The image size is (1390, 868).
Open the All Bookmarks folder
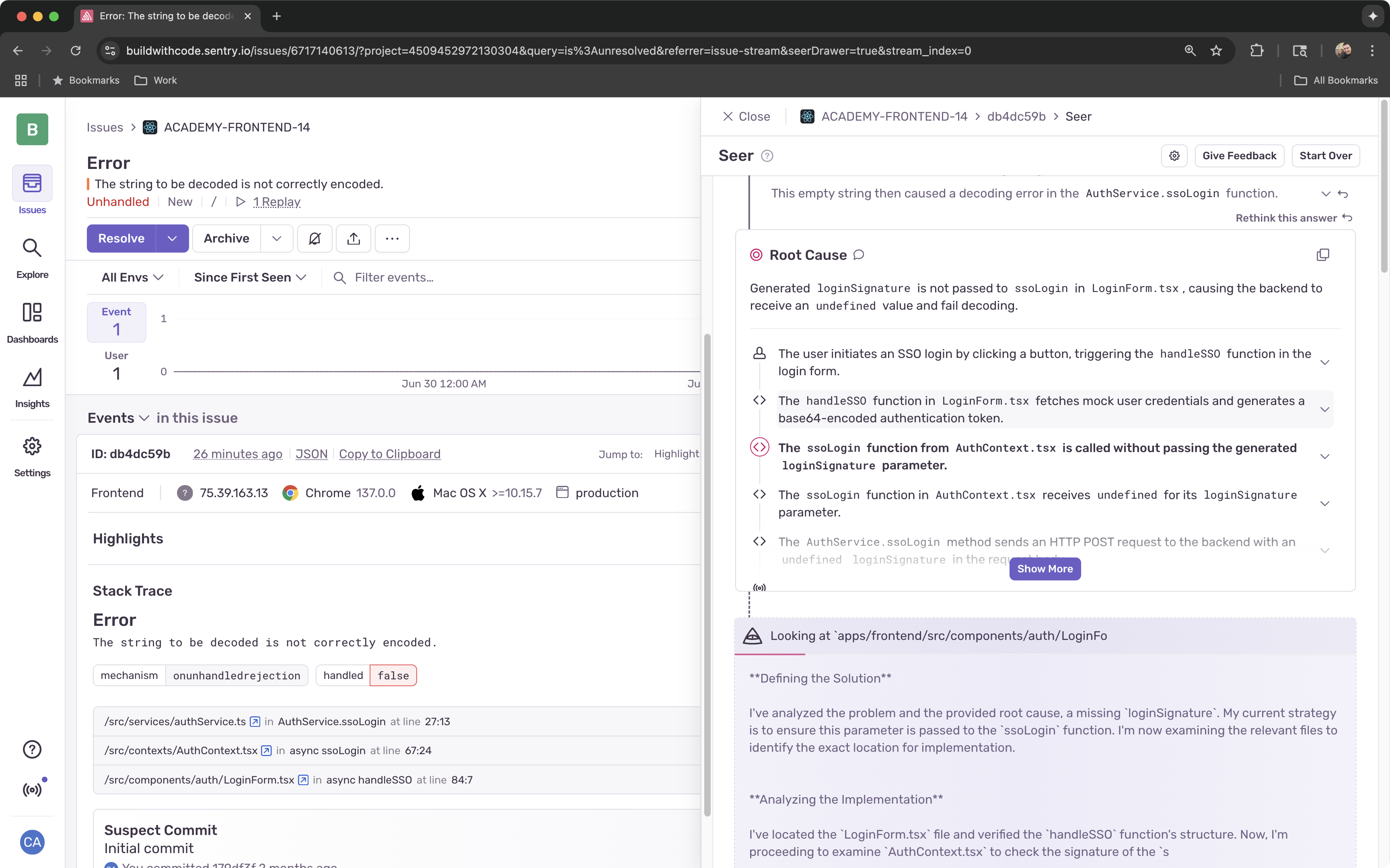(x=1335, y=80)
